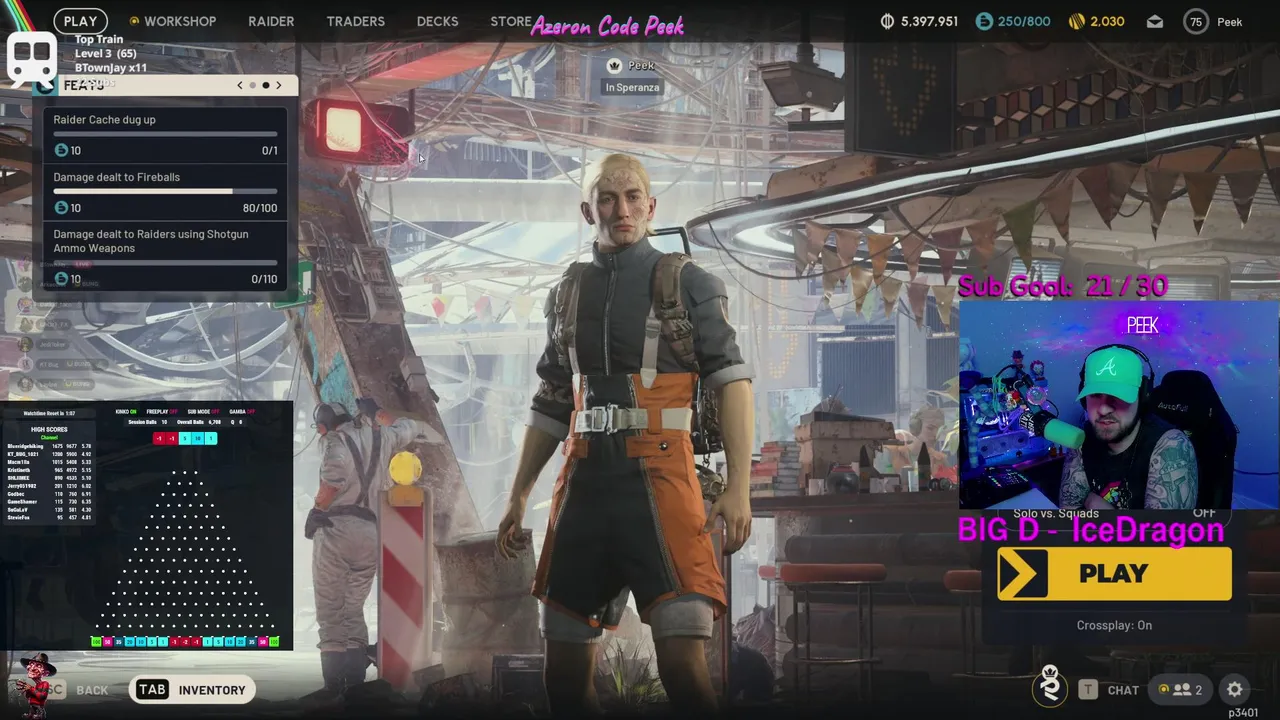The width and height of the screenshot is (1280, 720).
Task: Go to previous Feats page arrow
Action: point(240,85)
